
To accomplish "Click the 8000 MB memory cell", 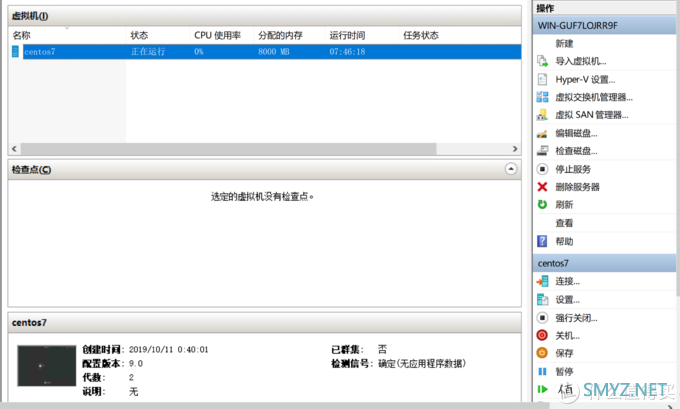I will [x=274, y=52].
